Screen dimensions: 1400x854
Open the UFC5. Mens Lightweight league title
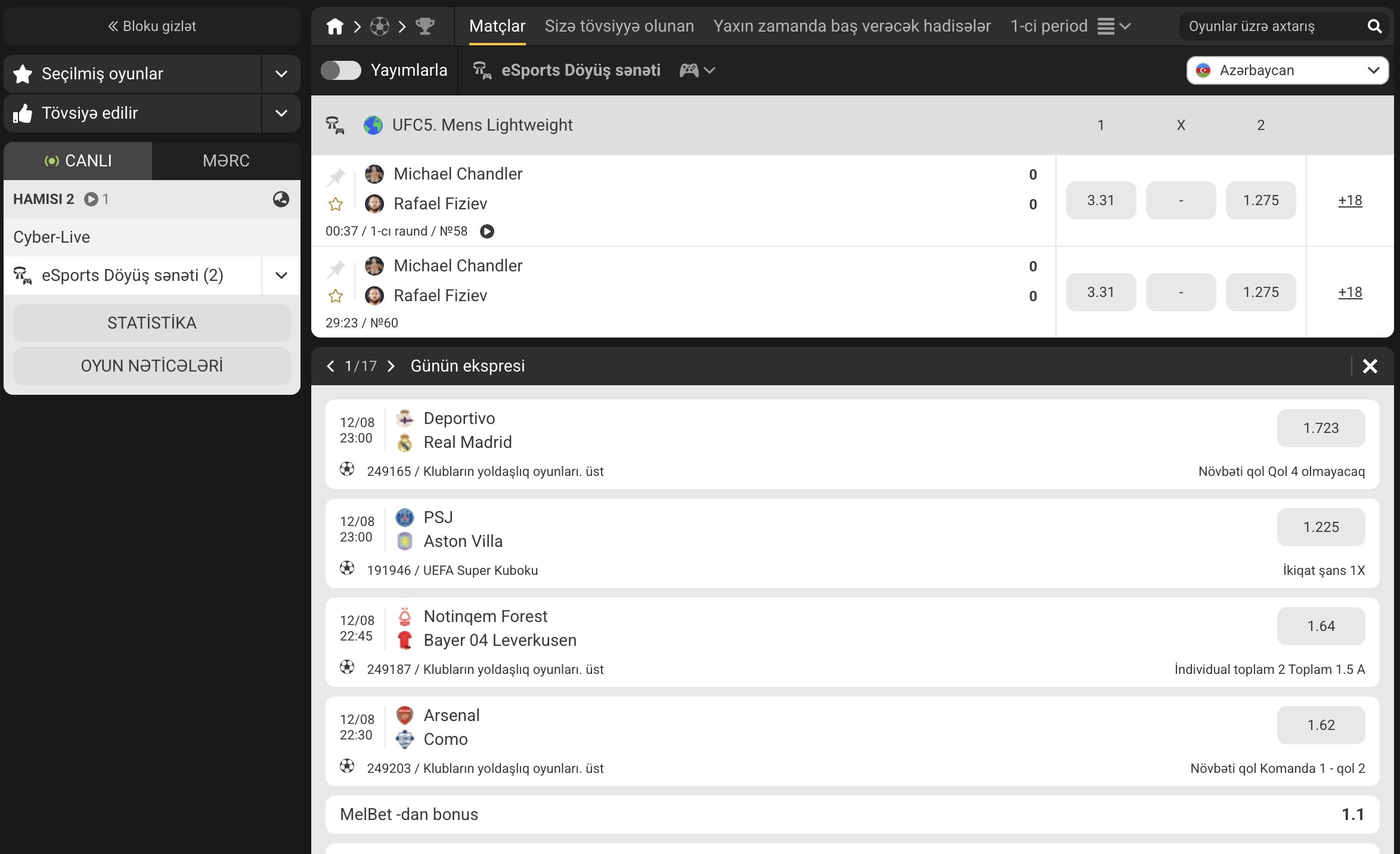[482, 125]
